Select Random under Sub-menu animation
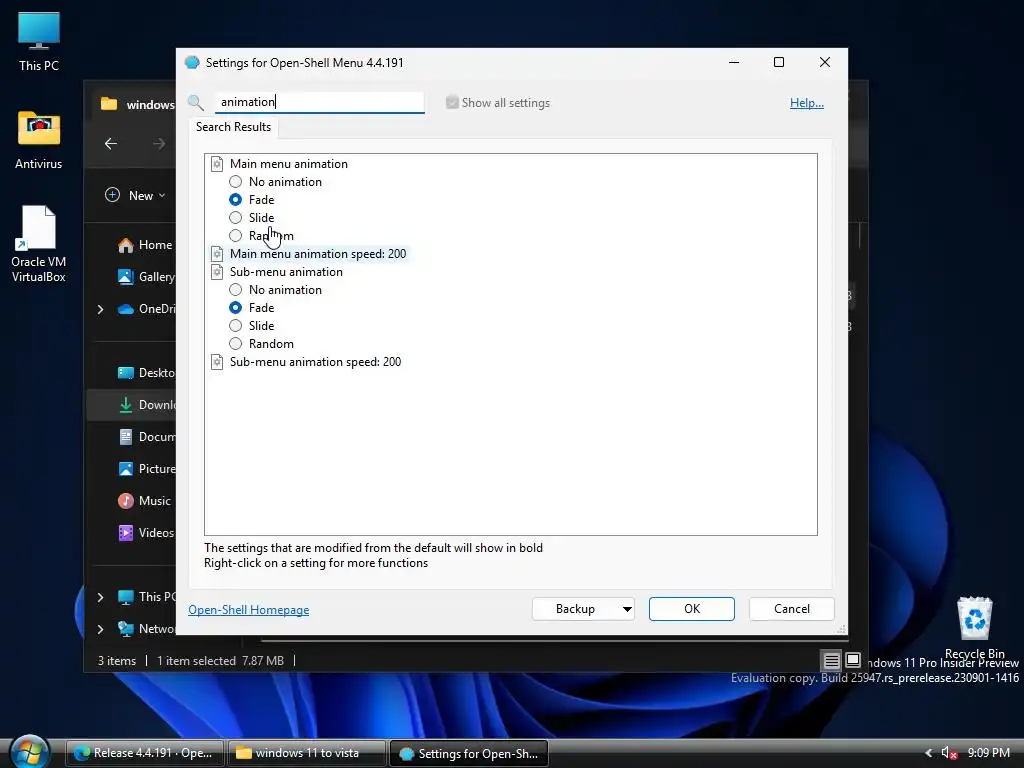Image resolution: width=1024 pixels, height=768 pixels. click(x=235, y=344)
